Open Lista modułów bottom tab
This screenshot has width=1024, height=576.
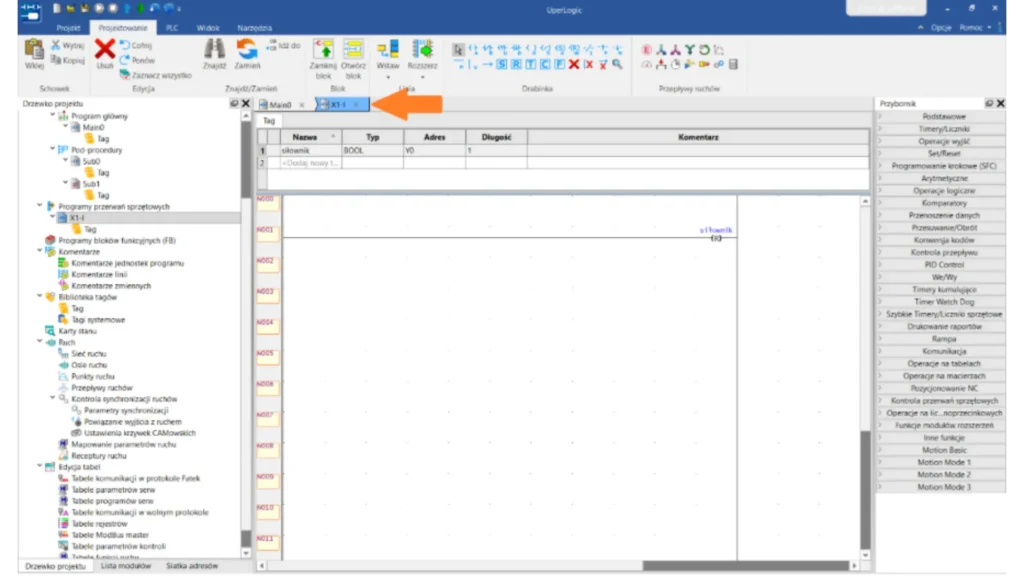coord(126,566)
